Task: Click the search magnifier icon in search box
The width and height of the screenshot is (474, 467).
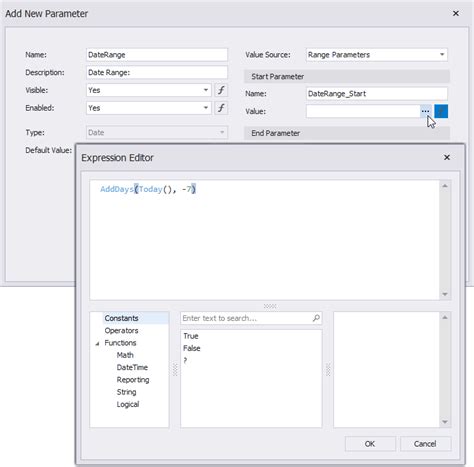Action: click(316, 318)
